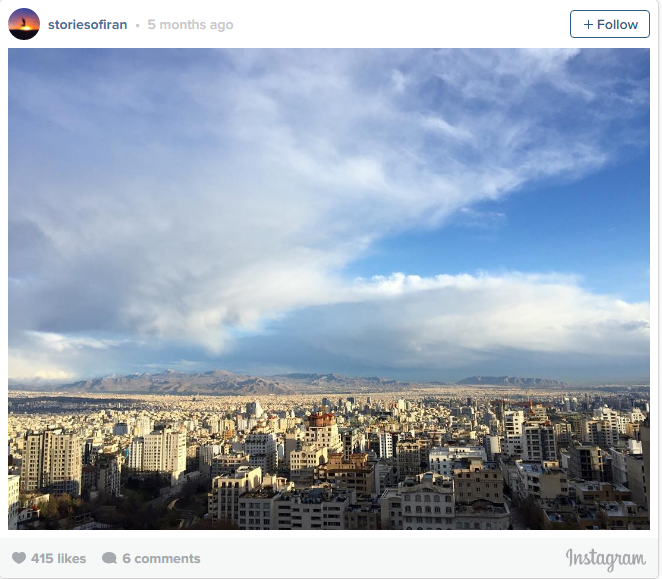The image size is (662, 579).
Task: Click the tall apartment towers at photo's left
Action: (51, 461)
